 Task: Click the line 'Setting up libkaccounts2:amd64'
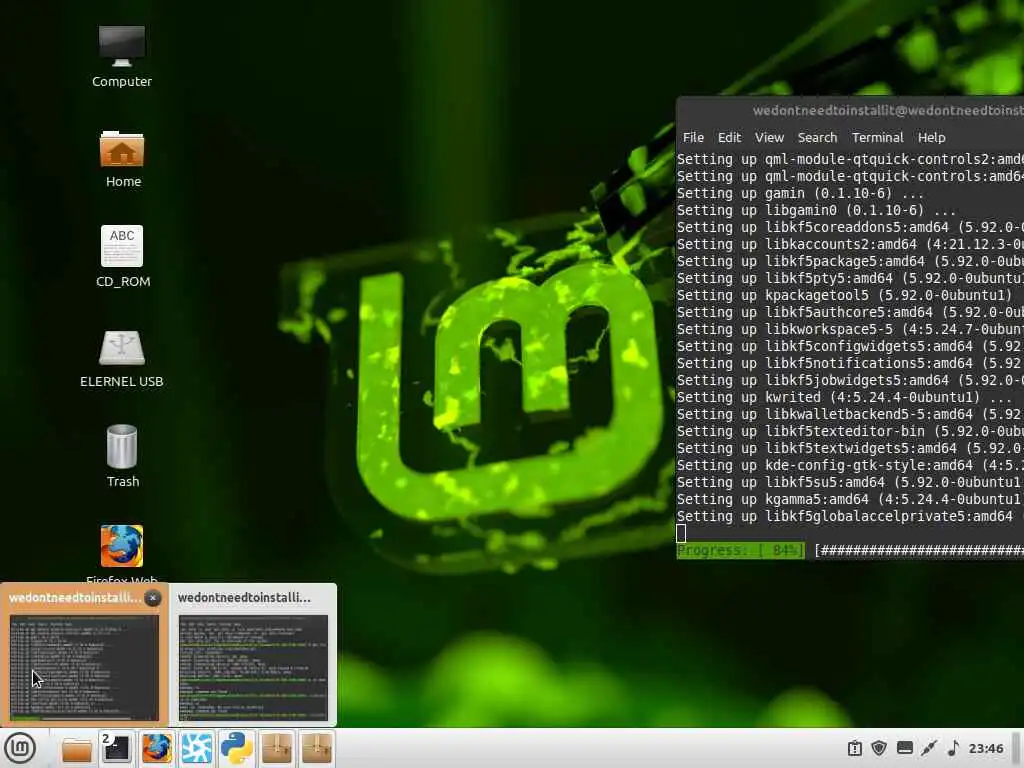[x=850, y=244]
